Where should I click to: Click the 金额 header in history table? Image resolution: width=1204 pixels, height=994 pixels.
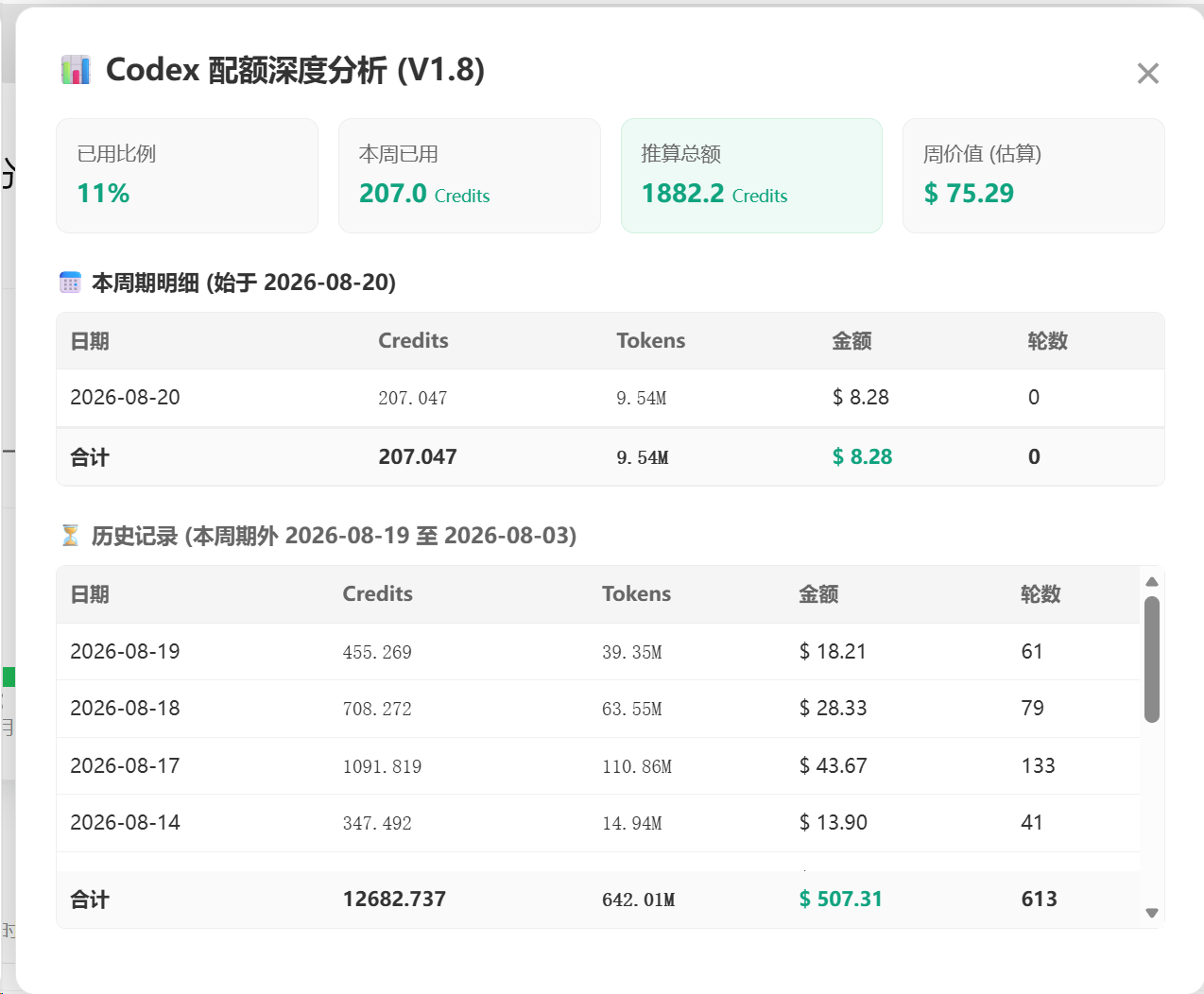818,594
